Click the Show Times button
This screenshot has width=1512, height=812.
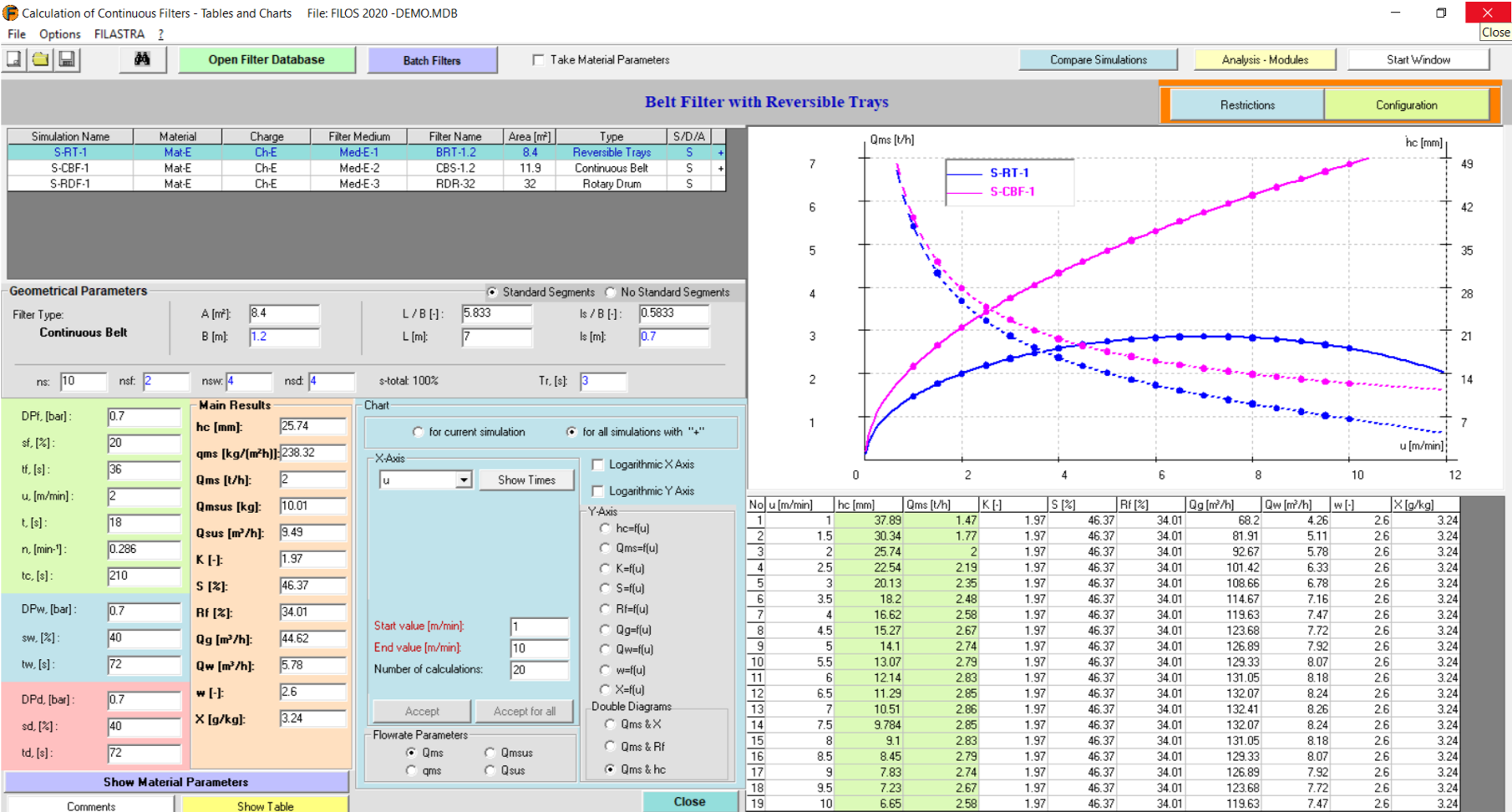(x=526, y=480)
